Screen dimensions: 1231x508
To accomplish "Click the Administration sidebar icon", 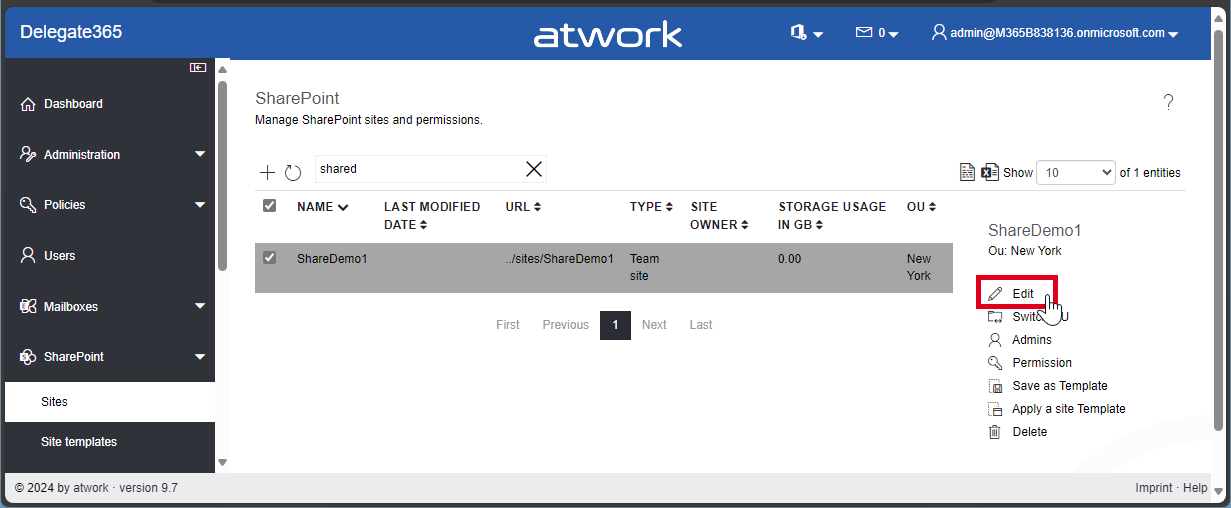I will pyautogui.click(x=28, y=154).
